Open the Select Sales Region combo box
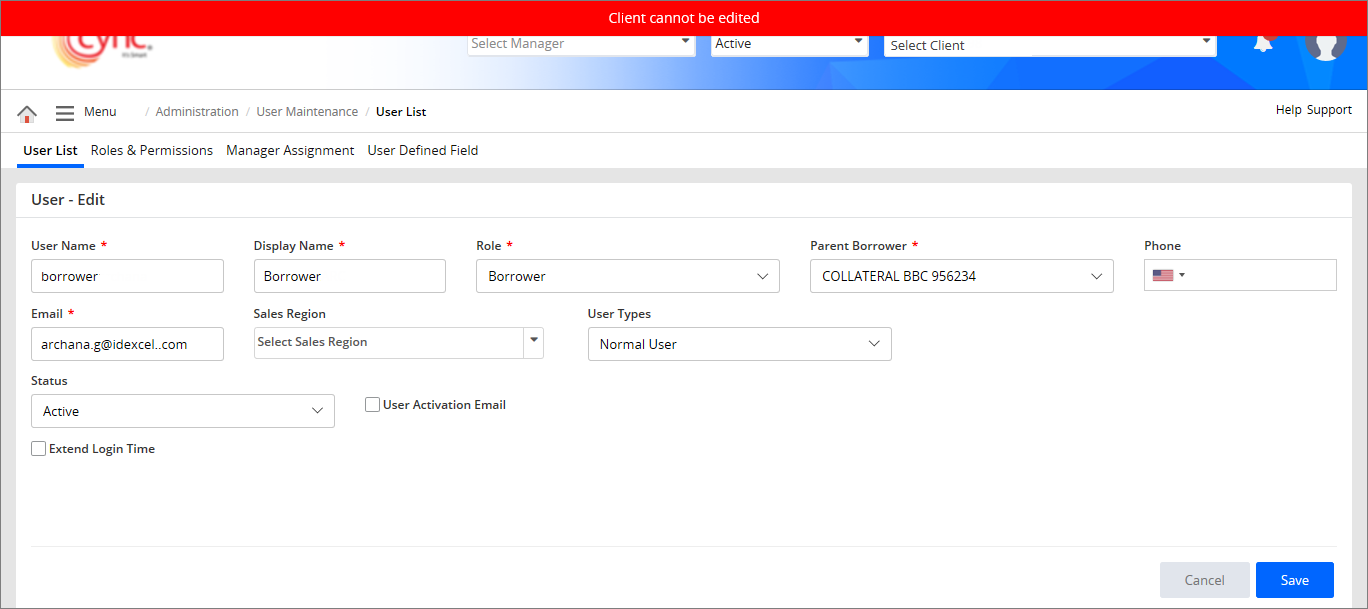Screen dimensions: 1368x609 [398, 342]
